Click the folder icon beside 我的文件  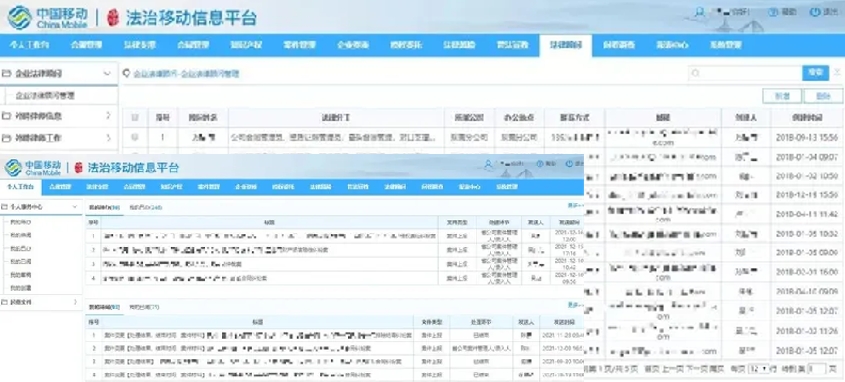[x=5, y=302]
